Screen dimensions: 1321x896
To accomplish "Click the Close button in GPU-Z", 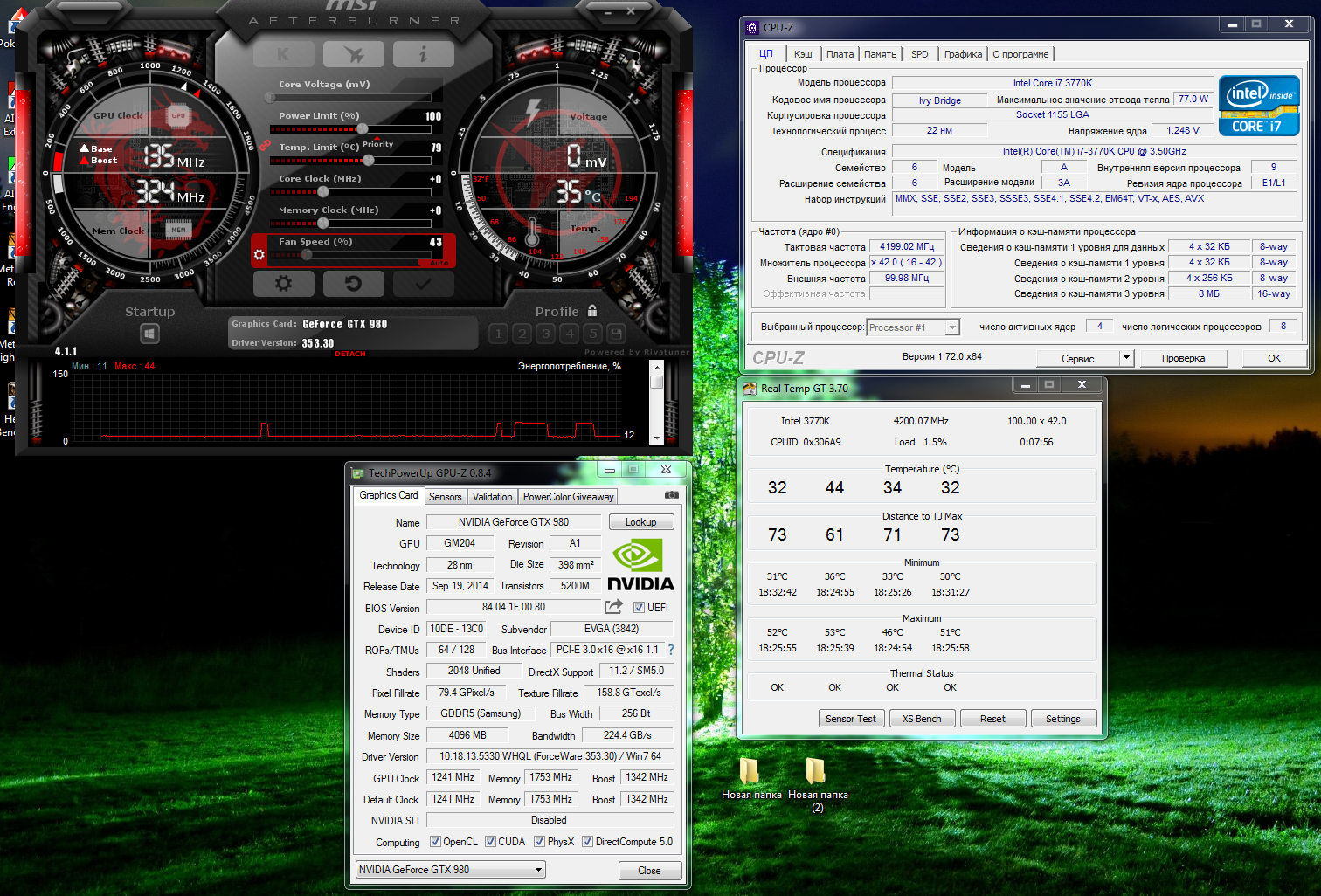I will click(649, 871).
